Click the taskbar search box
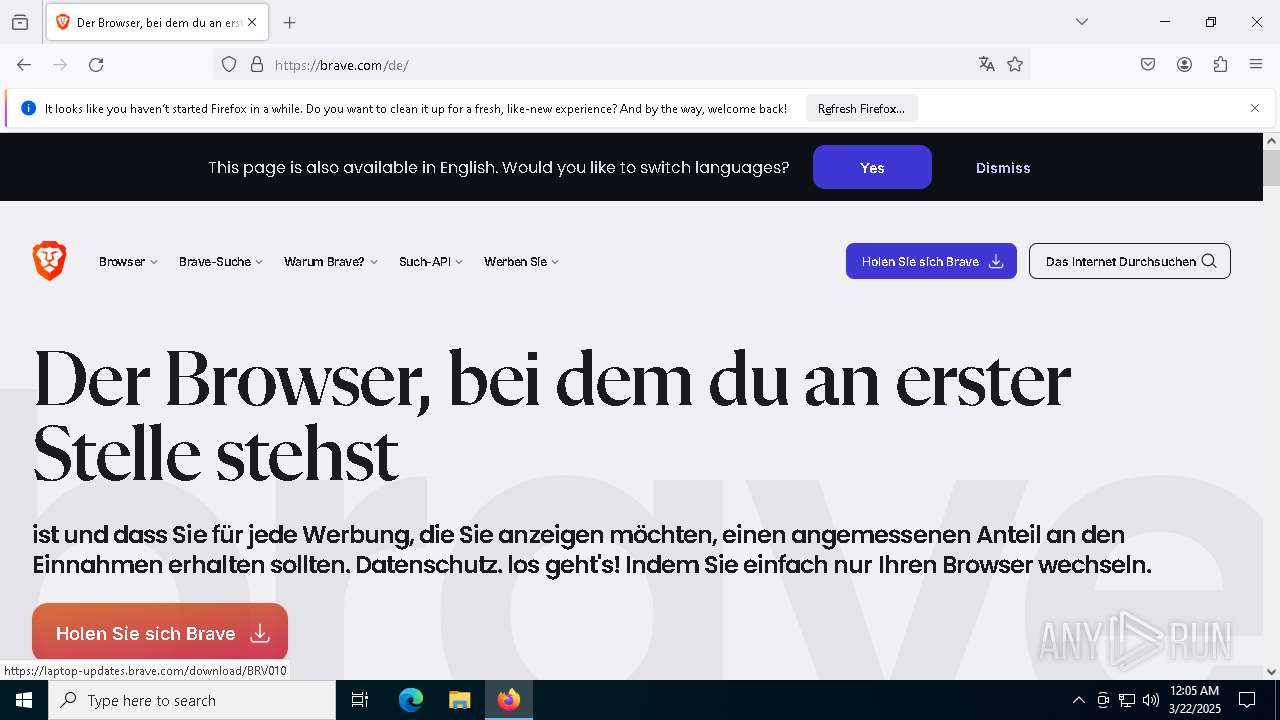 192,700
